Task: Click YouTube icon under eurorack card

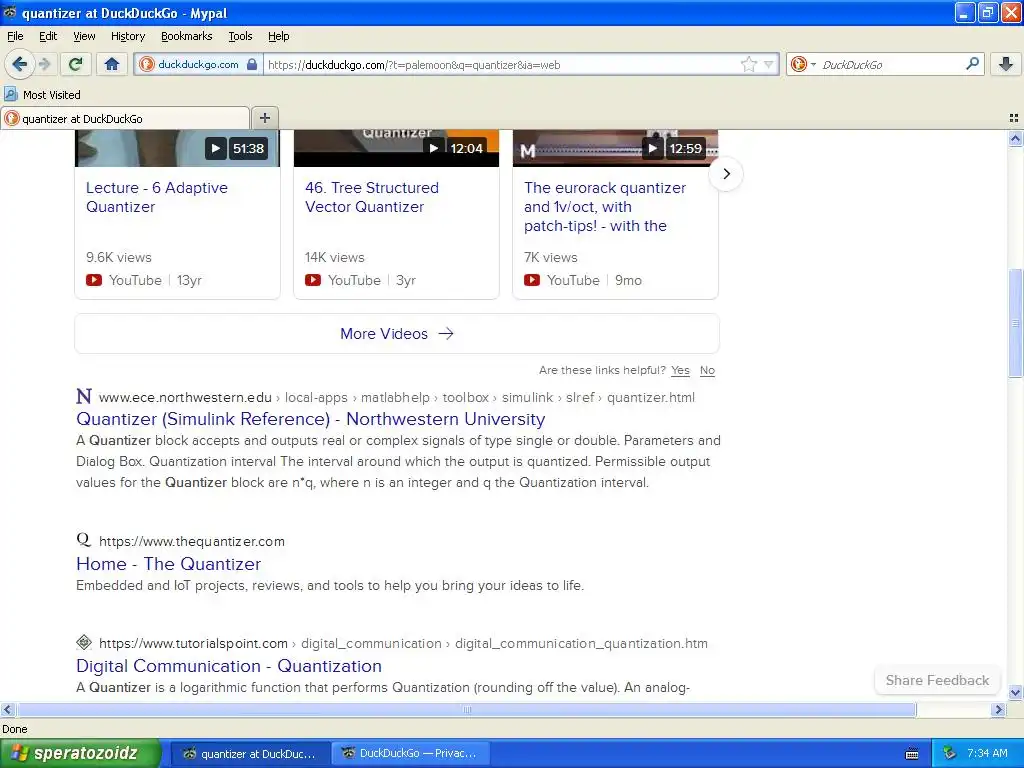Action: 532,280
